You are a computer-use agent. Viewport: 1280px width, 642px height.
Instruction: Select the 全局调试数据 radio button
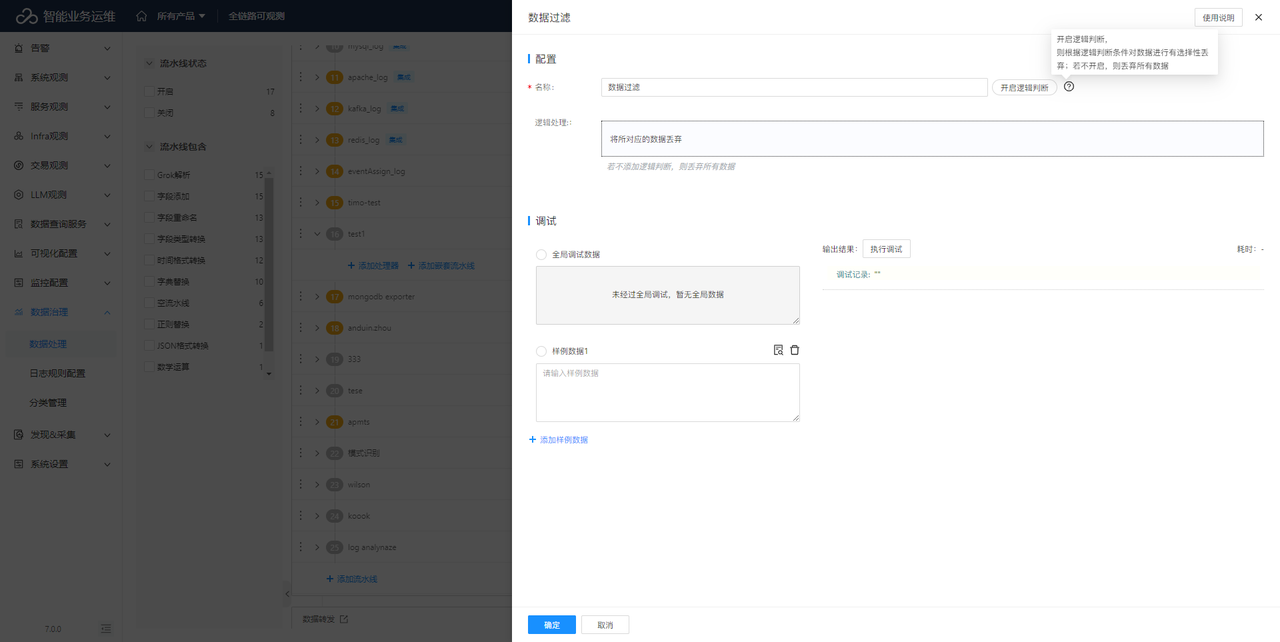pyautogui.click(x=541, y=255)
